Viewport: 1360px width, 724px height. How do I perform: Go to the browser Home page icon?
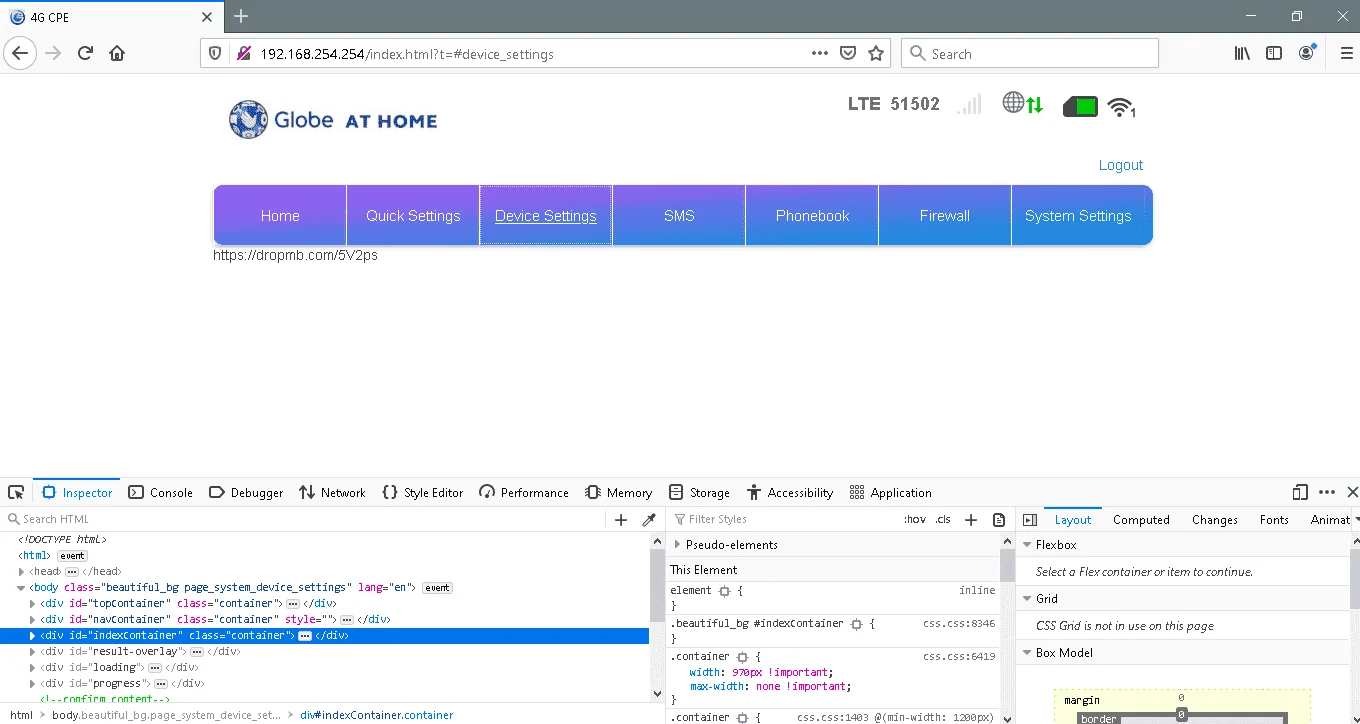click(x=117, y=54)
